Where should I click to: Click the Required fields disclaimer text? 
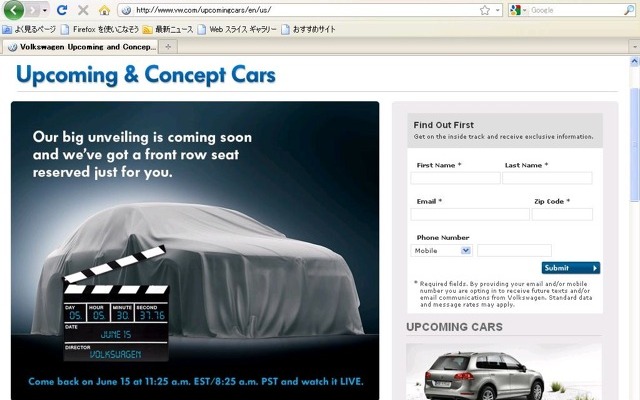(503, 294)
